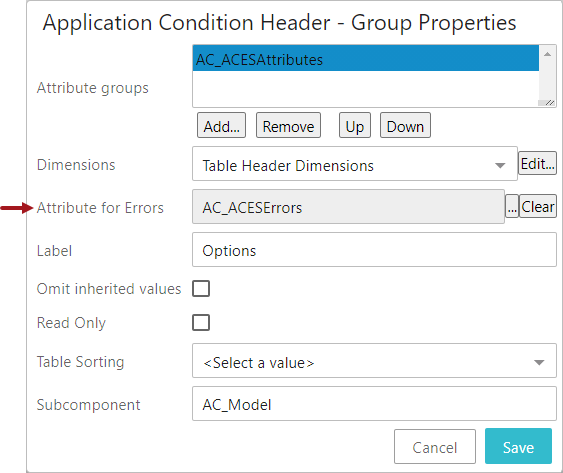This screenshot has width=563, height=473.
Task: Click the Edit... button next to Dimensions
Action: [x=538, y=163]
